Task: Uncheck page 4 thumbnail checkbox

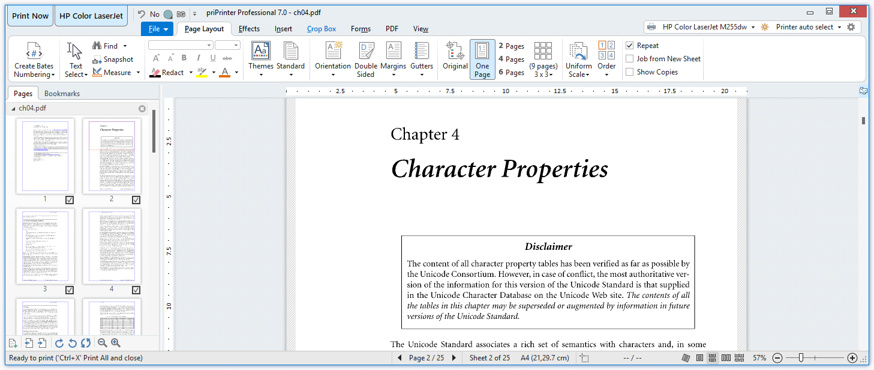Action: coord(136,290)
